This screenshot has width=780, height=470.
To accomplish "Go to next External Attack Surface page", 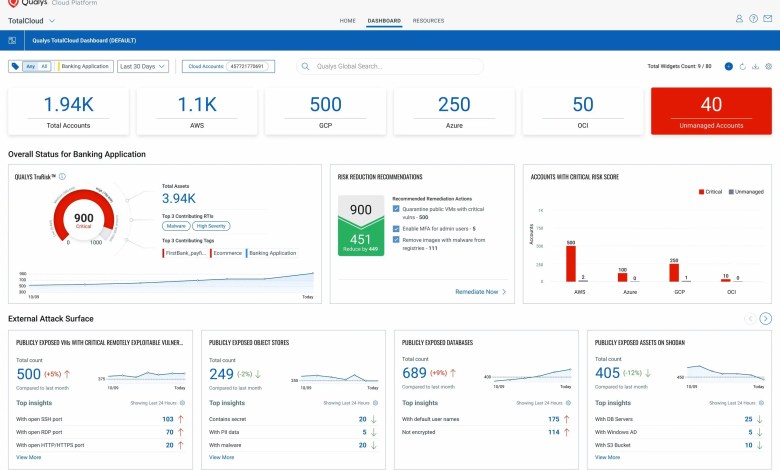I will (766, 318).
